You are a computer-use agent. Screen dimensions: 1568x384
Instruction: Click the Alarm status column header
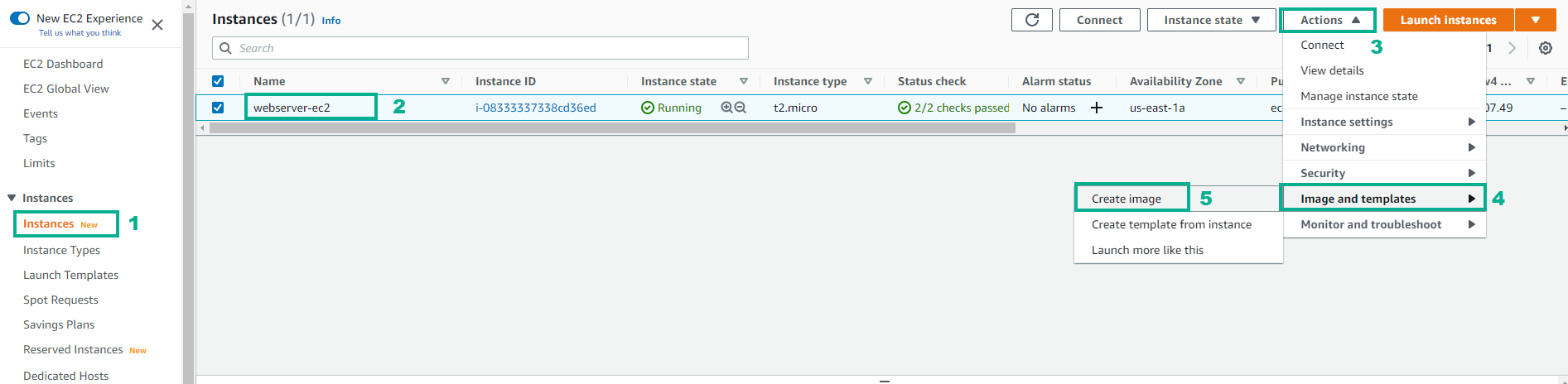pyautogui.click(x=1056, y=81)
